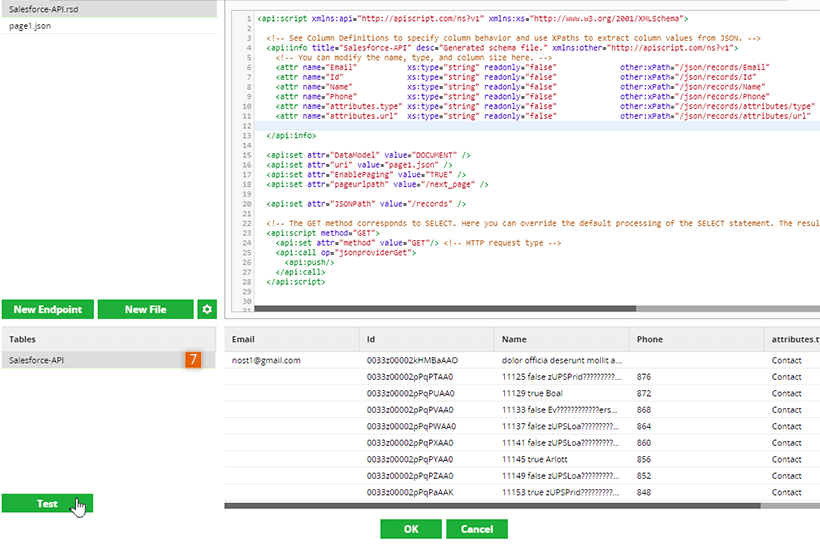Click the EnablePaging line in code editor
This screenshot has width=820, height=544.
tap(366, 175)
